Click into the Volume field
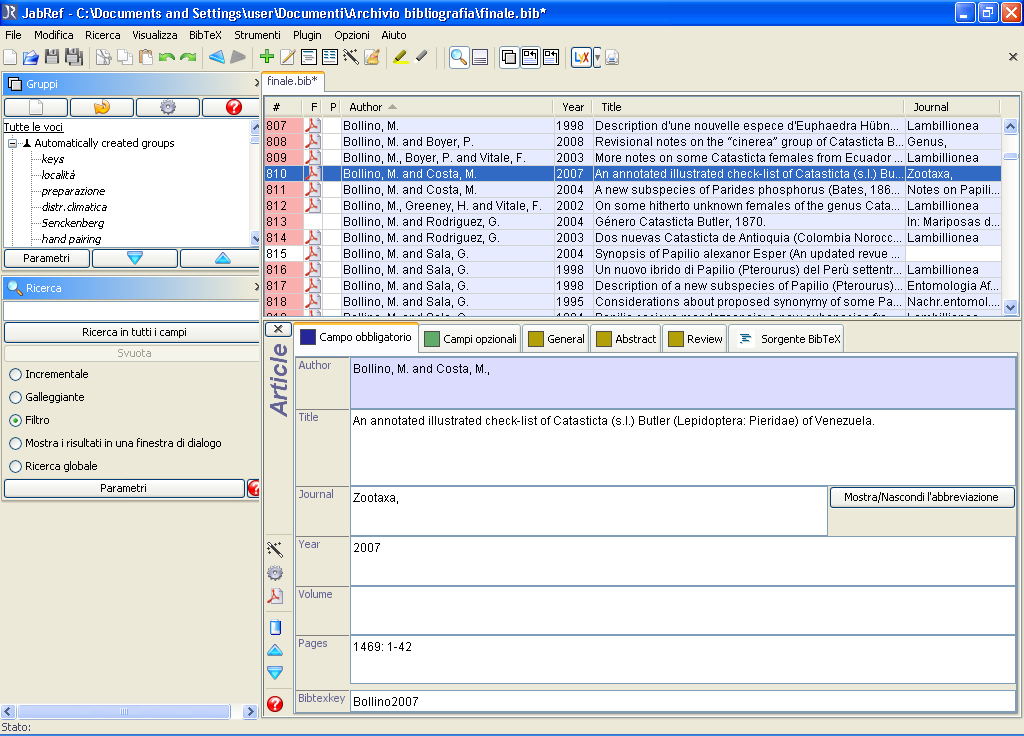This screenshot has height=736, width=1024. (x=682, y=610)
